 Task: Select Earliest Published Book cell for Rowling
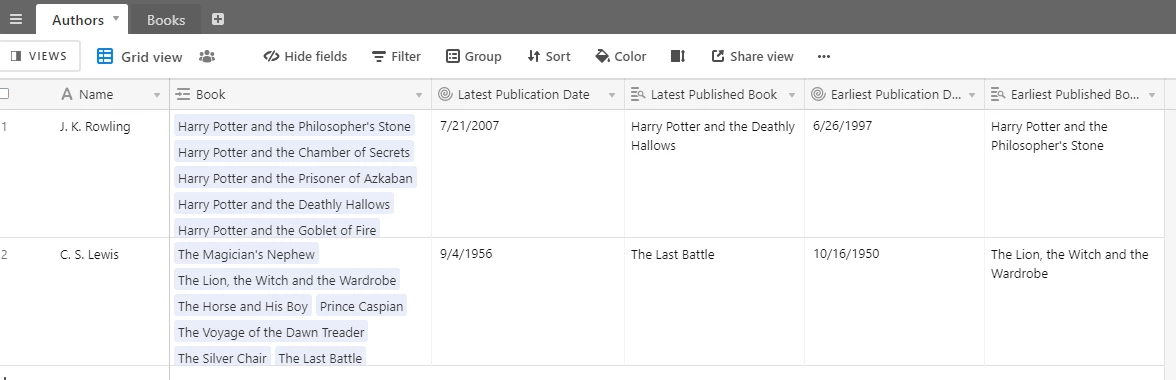[x=1075, y=174]
